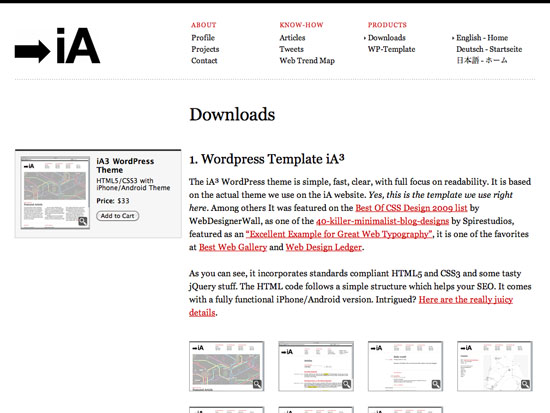Open the fourth gallery thumbnail with the map

click(495, 366)
